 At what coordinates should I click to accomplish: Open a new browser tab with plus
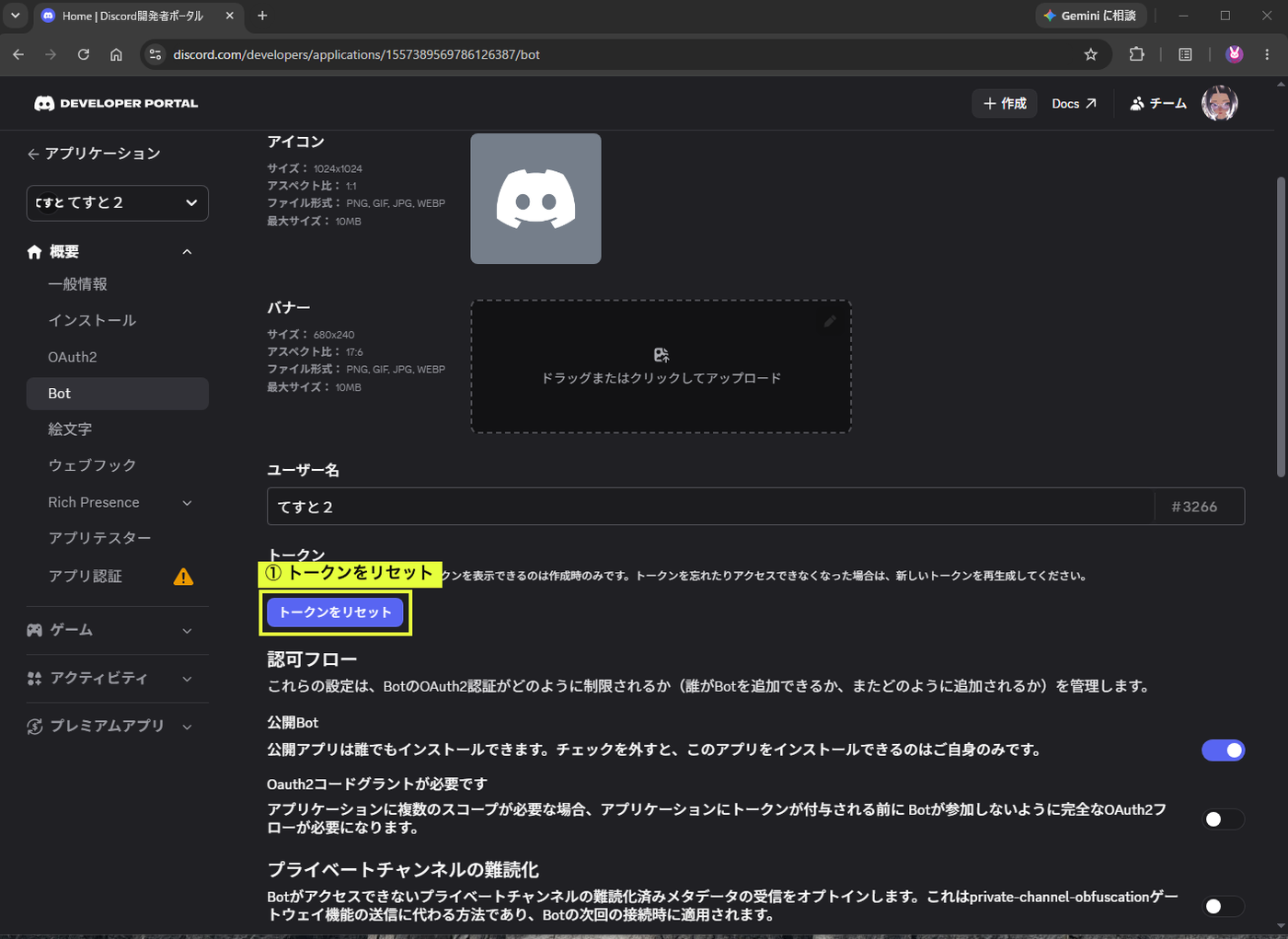pos(262,16)
